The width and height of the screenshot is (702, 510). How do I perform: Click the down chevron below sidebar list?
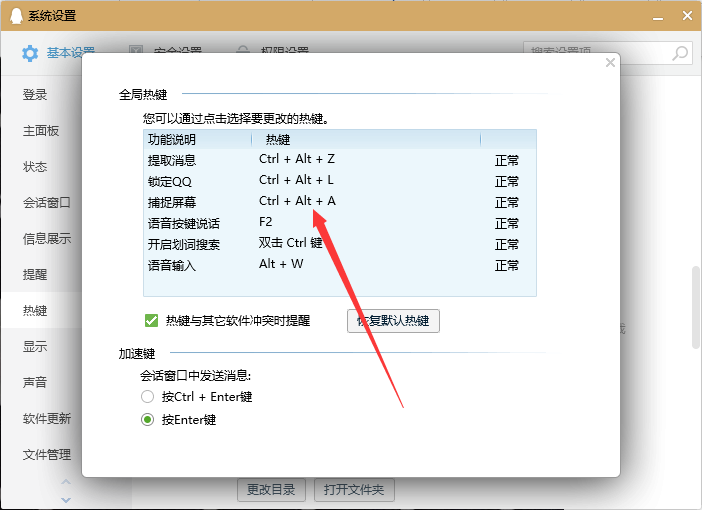pos(66,497)
